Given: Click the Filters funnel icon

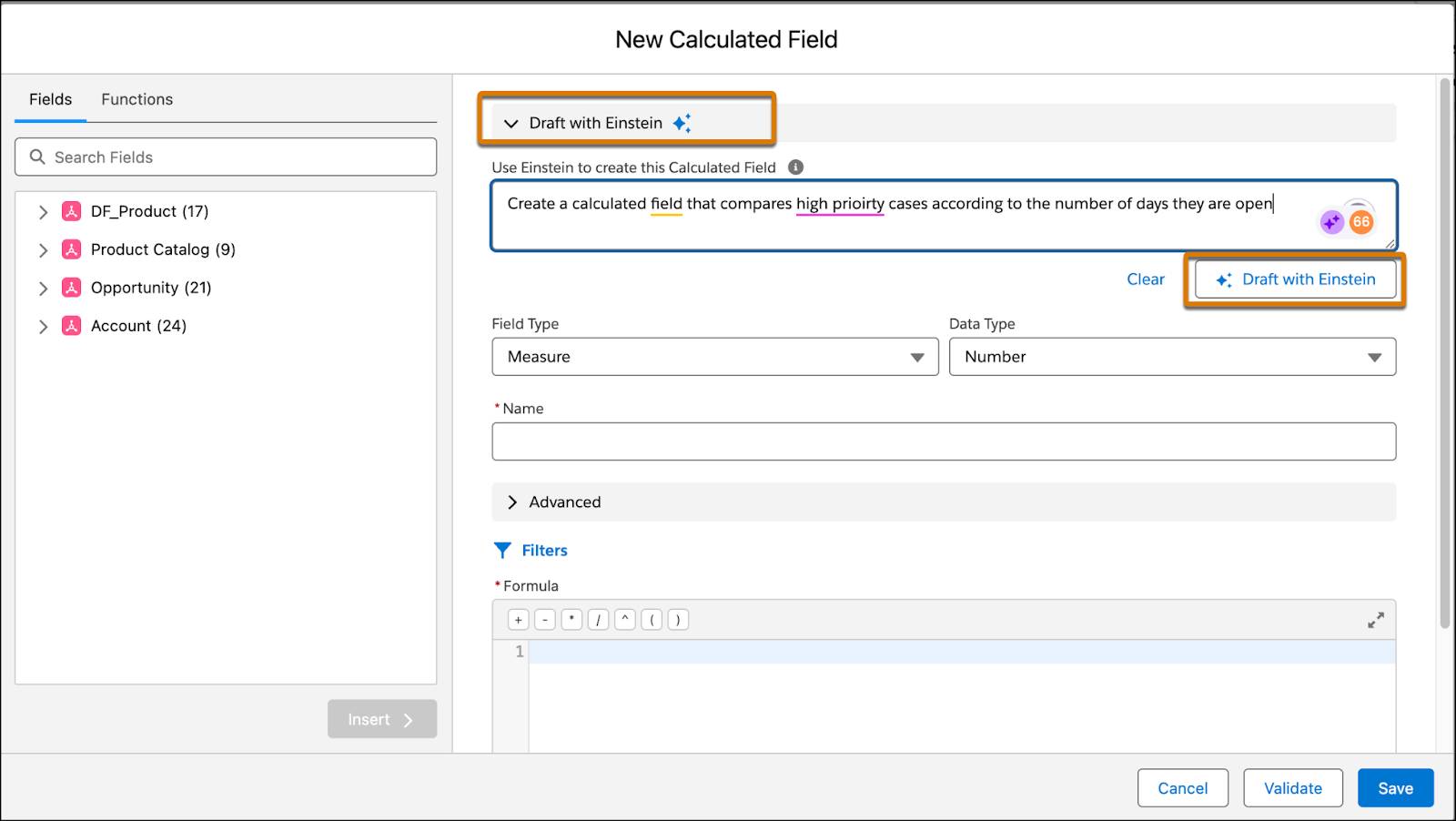Looking at the screenshot, I should (503, 550).
